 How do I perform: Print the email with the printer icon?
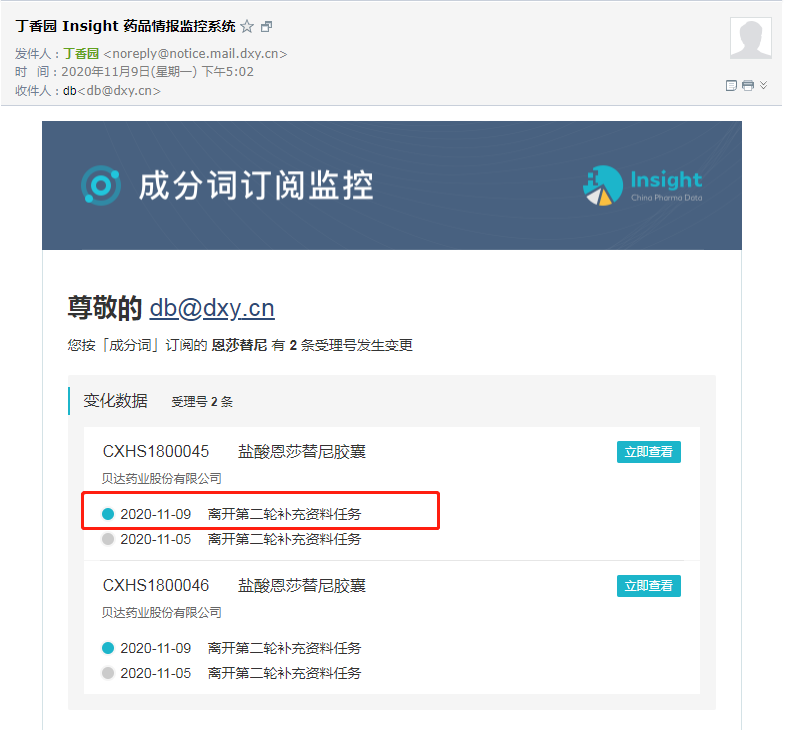click(x=747, y=85)
